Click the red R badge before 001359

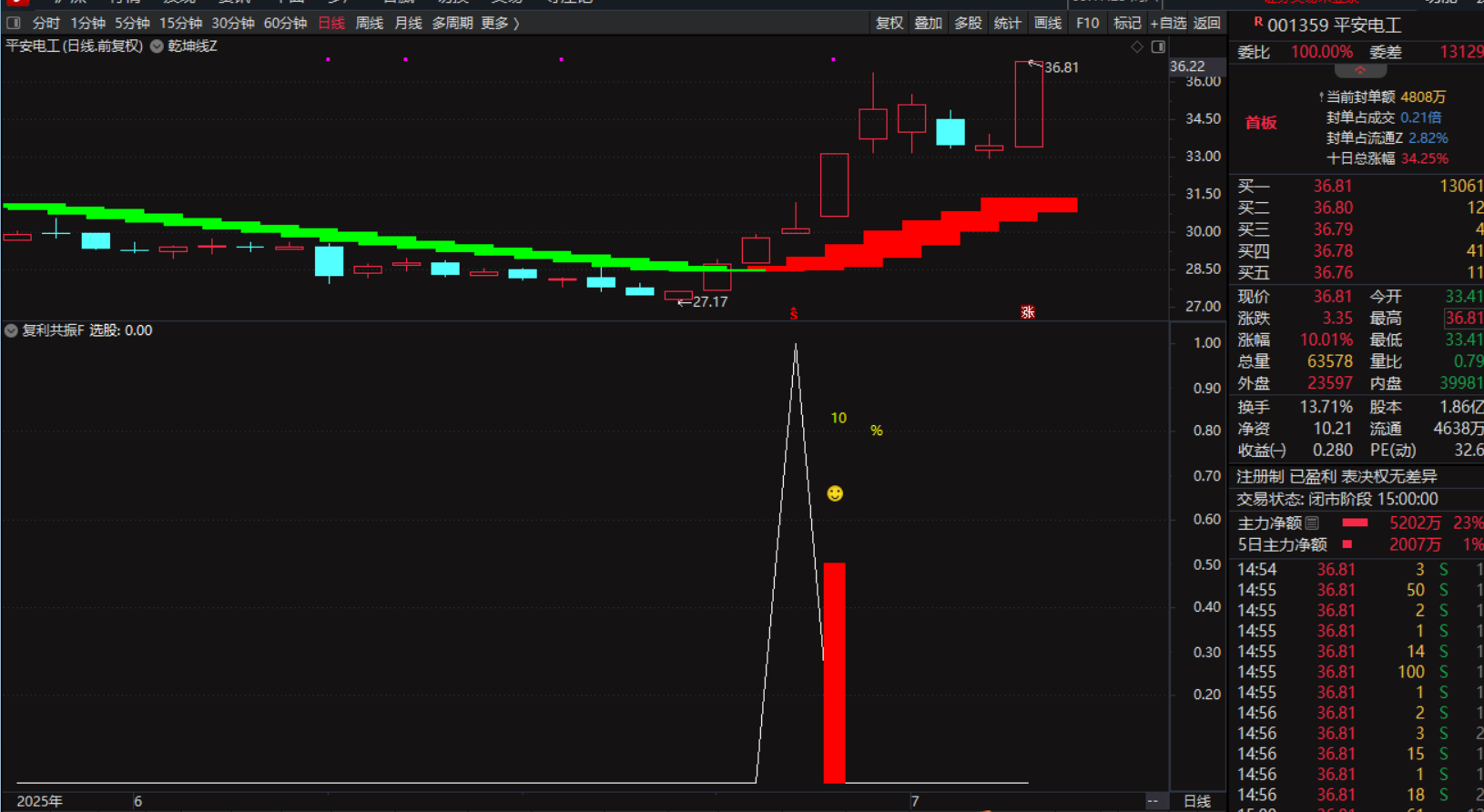(x=1258, y=23)
